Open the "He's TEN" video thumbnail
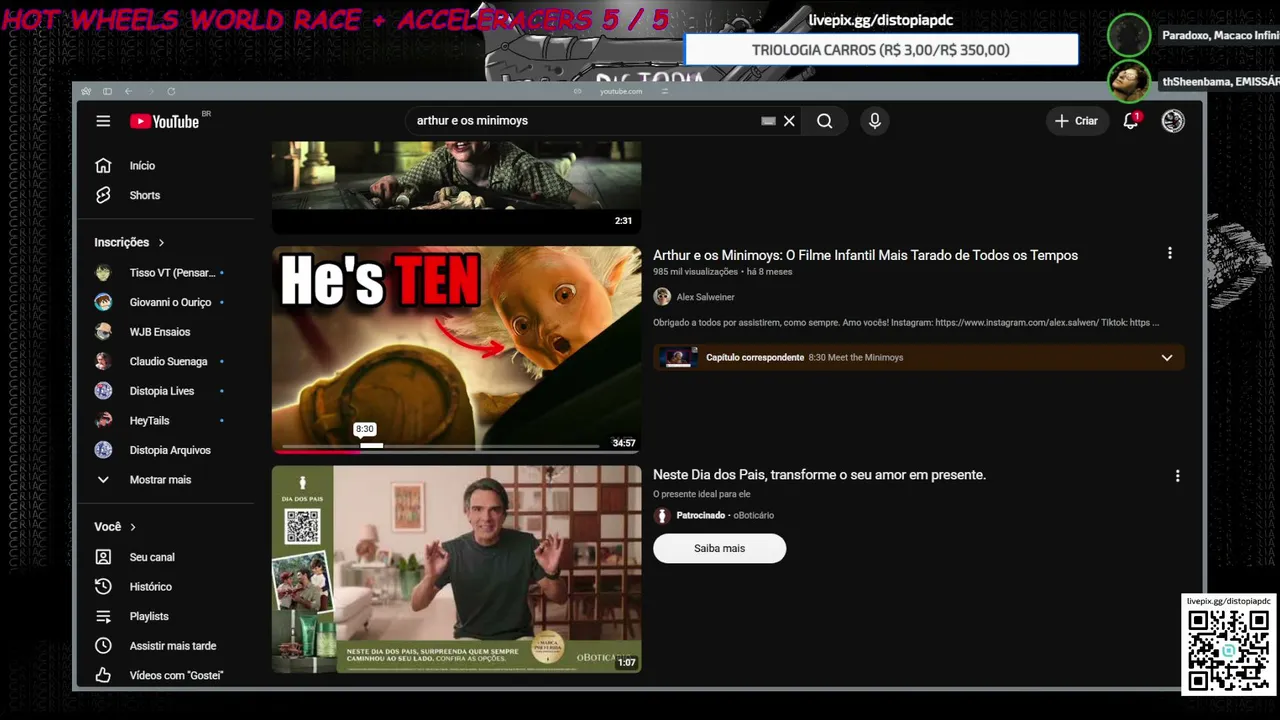1280x720 pixels. tap(457, 350)
